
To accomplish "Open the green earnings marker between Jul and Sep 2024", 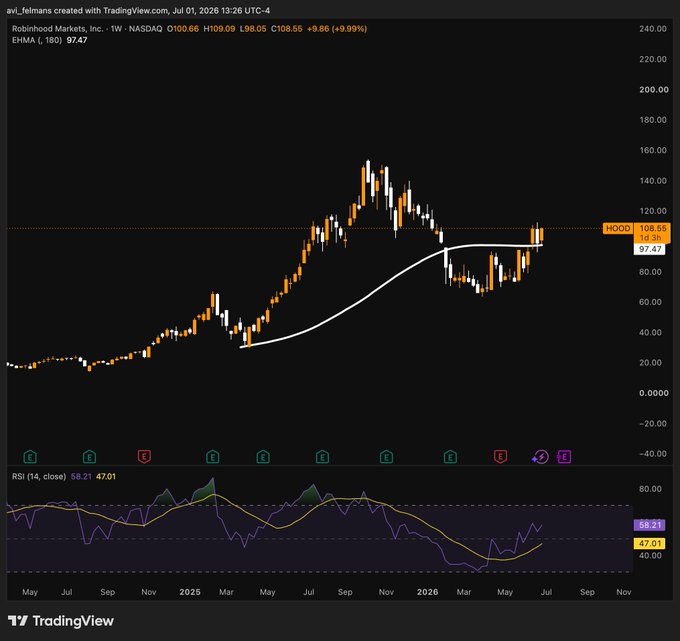I will point(89,457).
